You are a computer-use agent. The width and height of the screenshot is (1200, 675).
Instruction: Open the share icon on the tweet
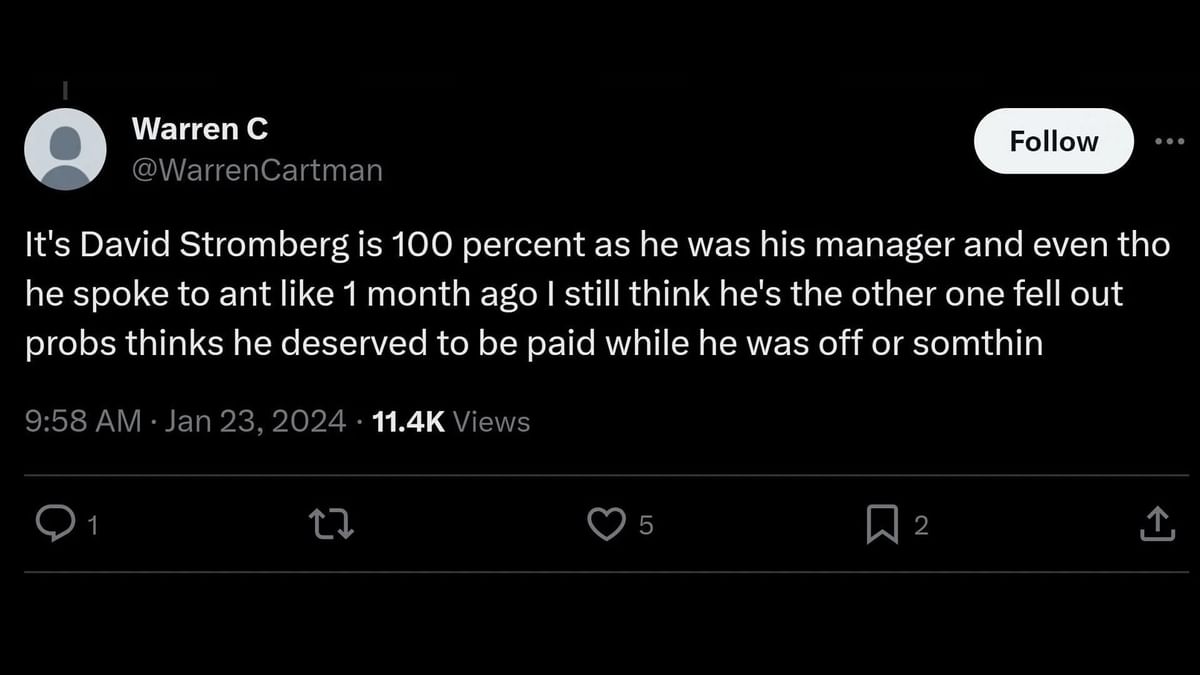point(1155,523)
